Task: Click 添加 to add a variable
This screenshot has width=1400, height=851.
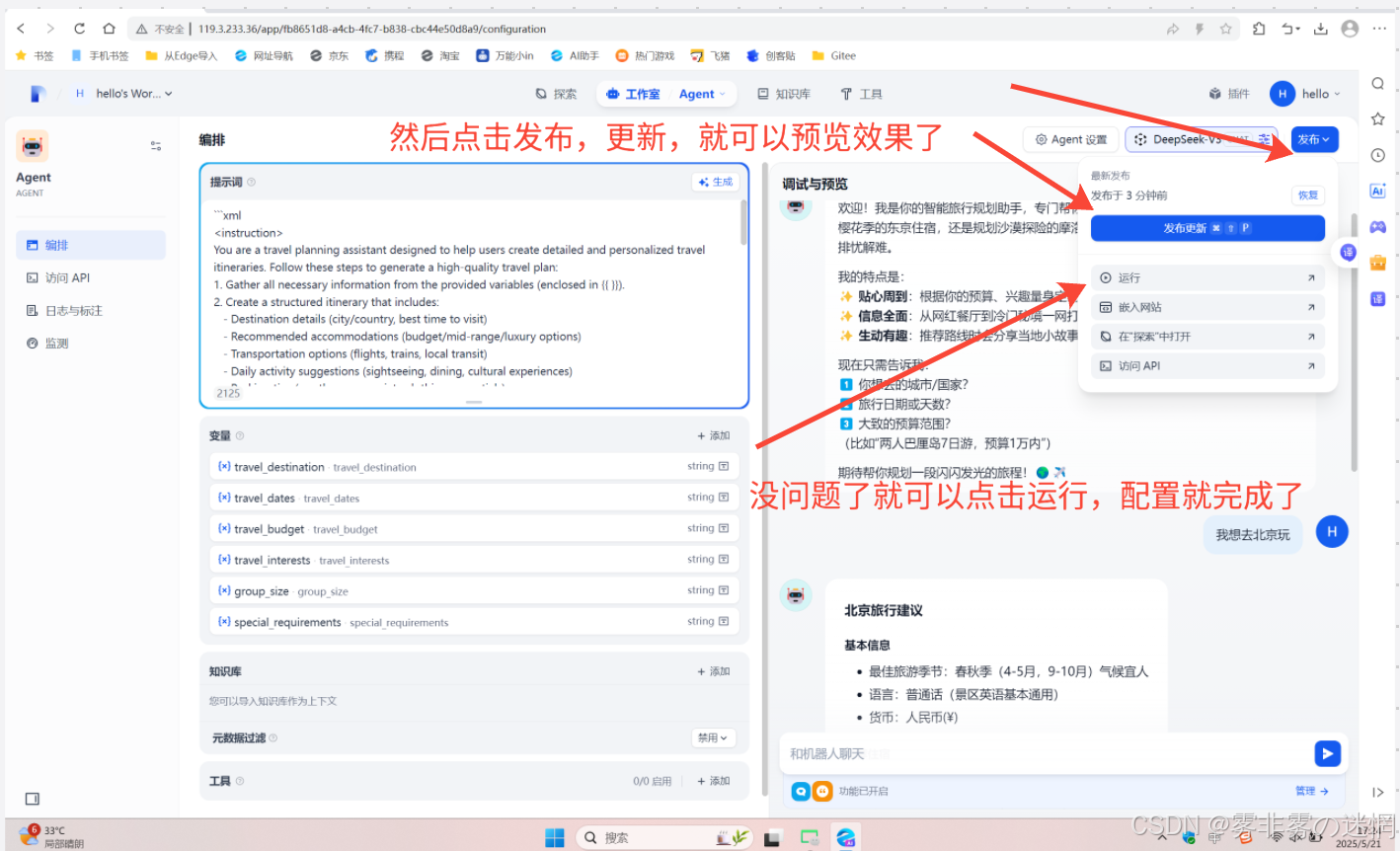Action: pyautogui.click(x=714, y=435)
